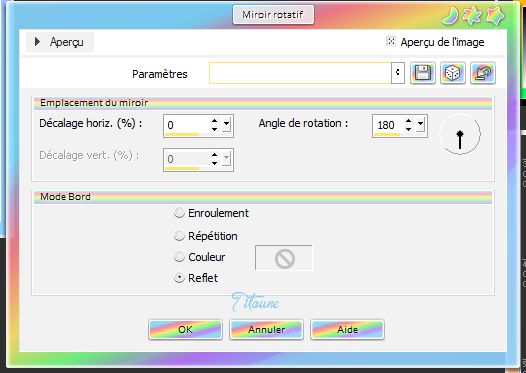Select the Reflet radio button
526x373 pixels.
(x=179, y=278)
